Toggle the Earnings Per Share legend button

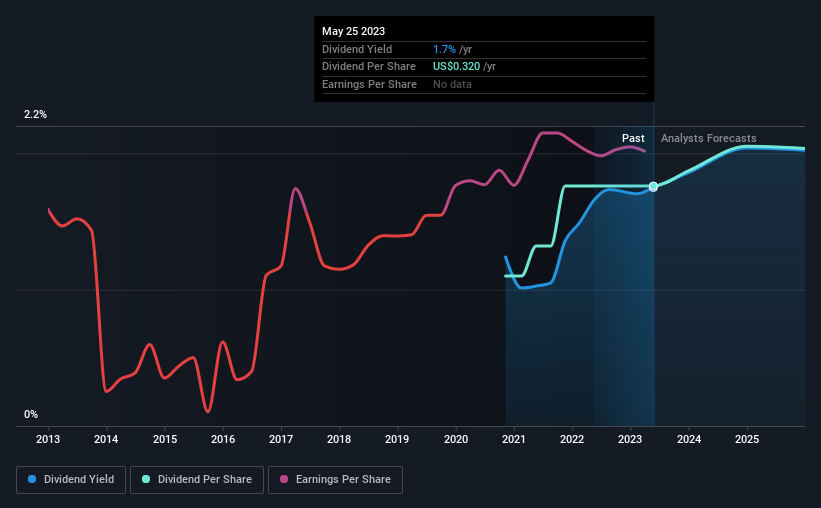point(335,480)
